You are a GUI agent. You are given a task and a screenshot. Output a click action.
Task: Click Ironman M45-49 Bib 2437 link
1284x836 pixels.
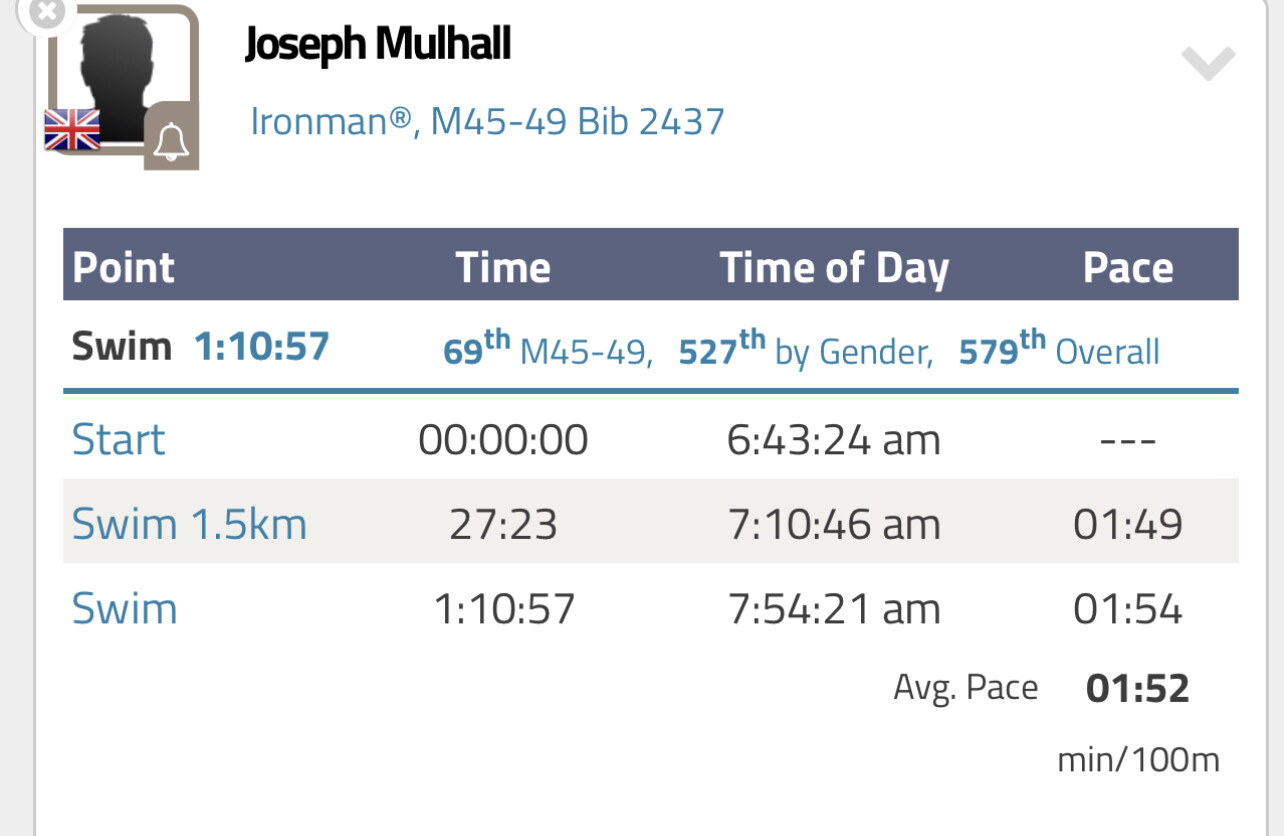[x=487, y=122]
